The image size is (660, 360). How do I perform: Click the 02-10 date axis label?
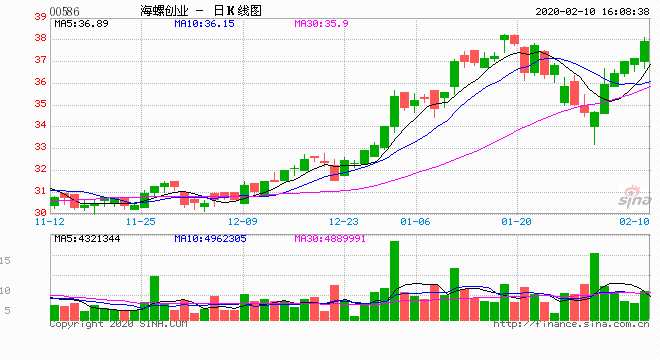click(634, 221)
